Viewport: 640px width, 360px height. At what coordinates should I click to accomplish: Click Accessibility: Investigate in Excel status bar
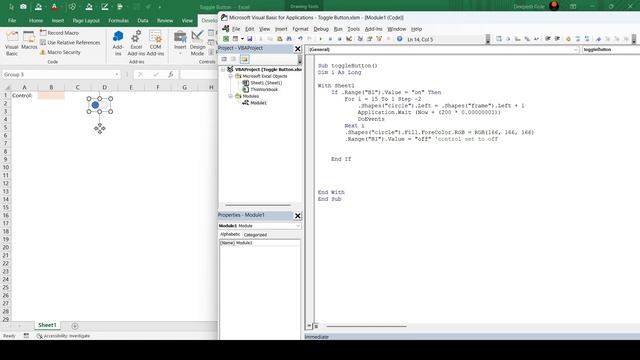(63, 336)
